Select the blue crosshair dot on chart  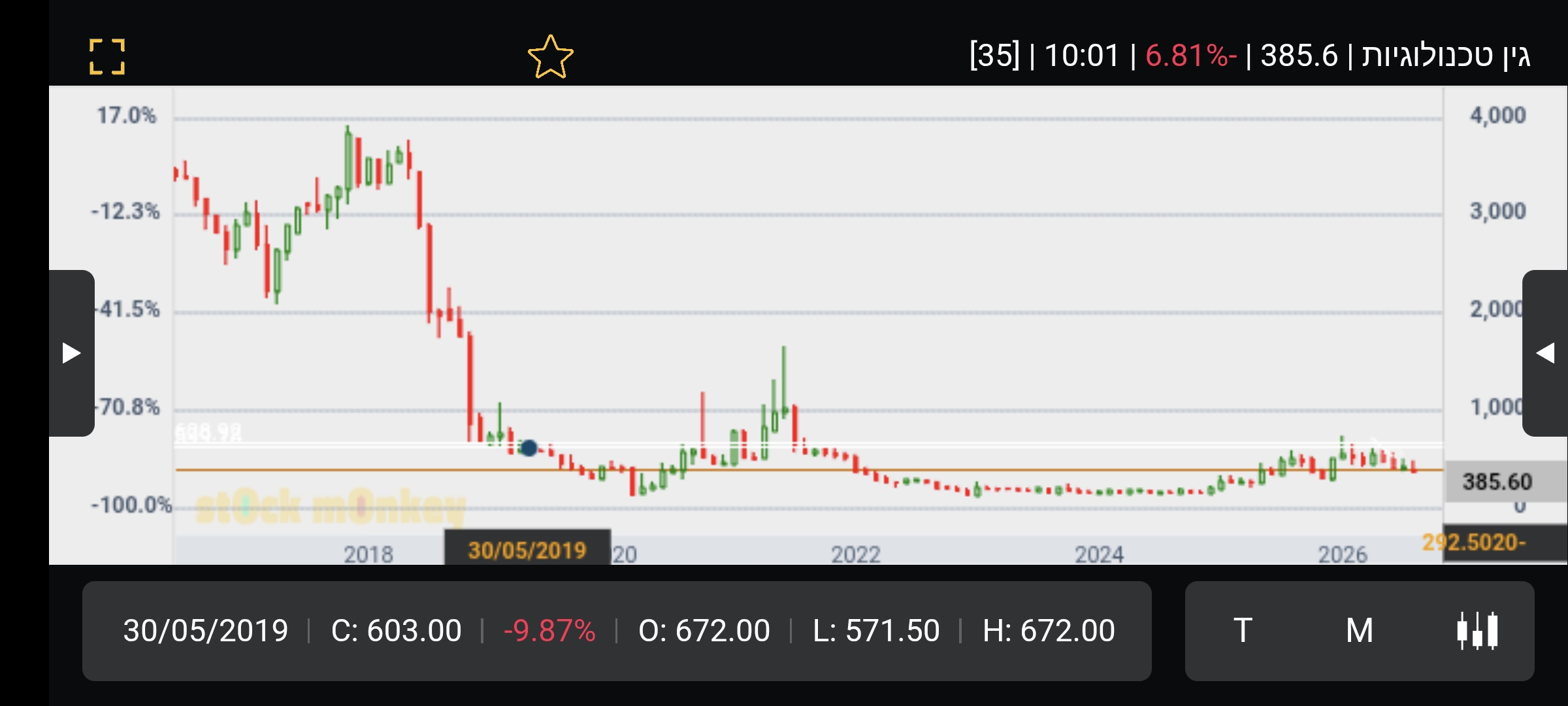point(529,448)
